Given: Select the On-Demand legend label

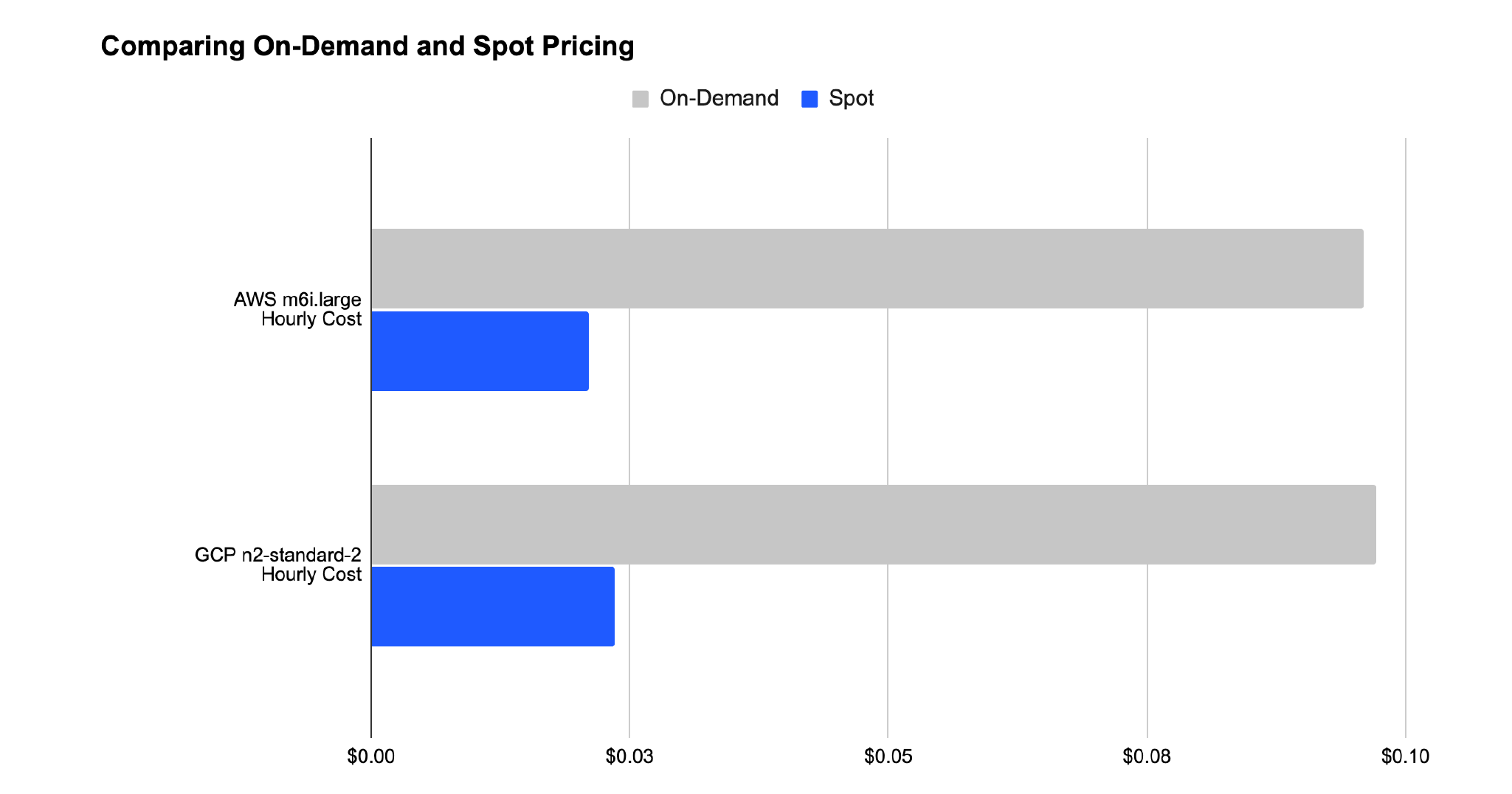Looking at the screenshot, I should [x=719, y=98].
